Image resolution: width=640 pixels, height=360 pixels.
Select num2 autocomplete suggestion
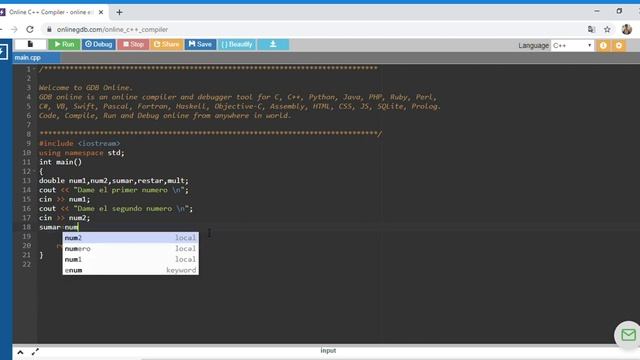(x=131, y=238)
